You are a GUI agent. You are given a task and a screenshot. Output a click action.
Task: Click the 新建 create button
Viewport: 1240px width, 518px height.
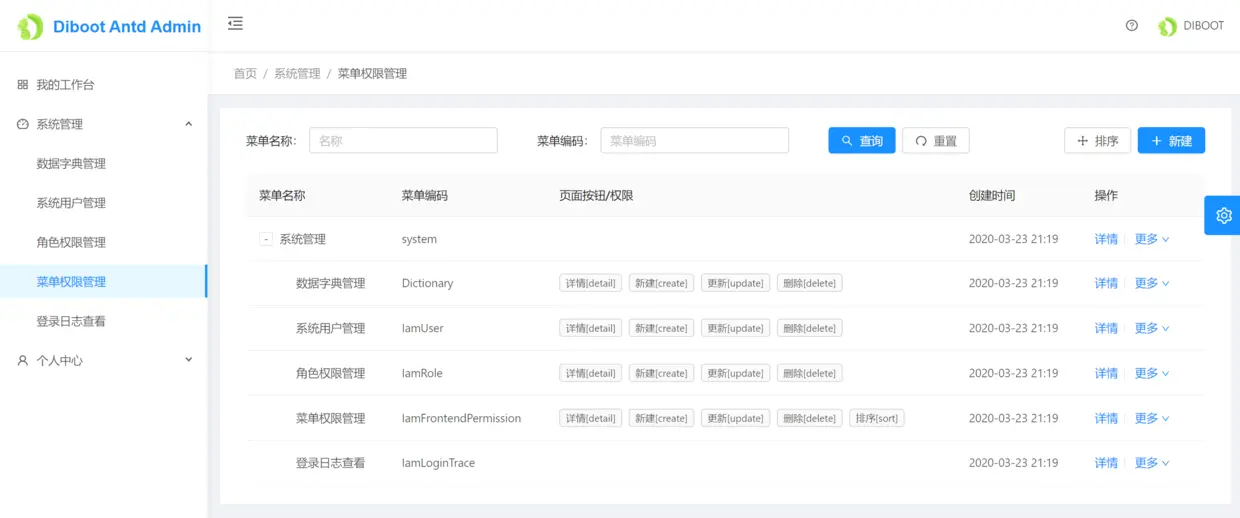[x=1171, y=141]
